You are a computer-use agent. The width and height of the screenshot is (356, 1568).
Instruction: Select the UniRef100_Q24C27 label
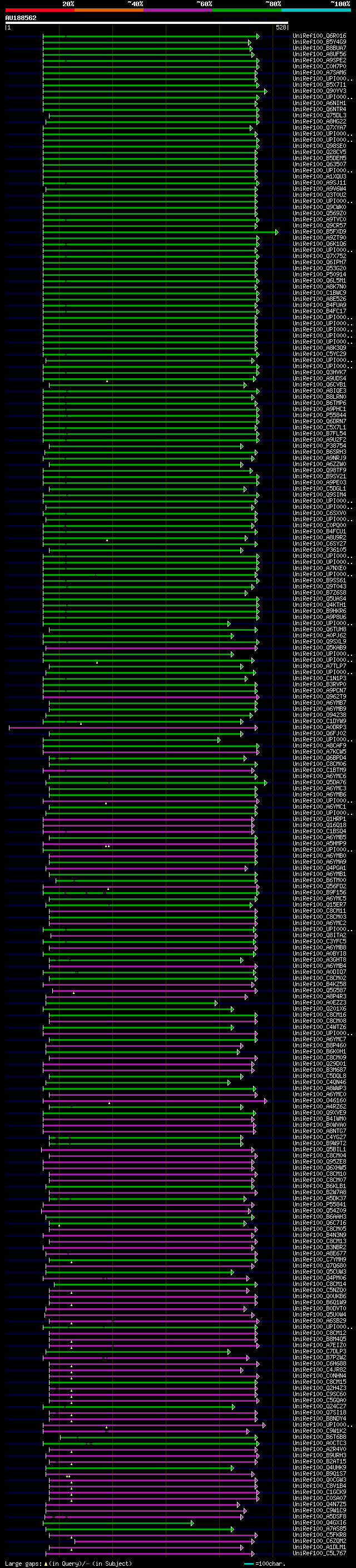(x=319, y=1406)
